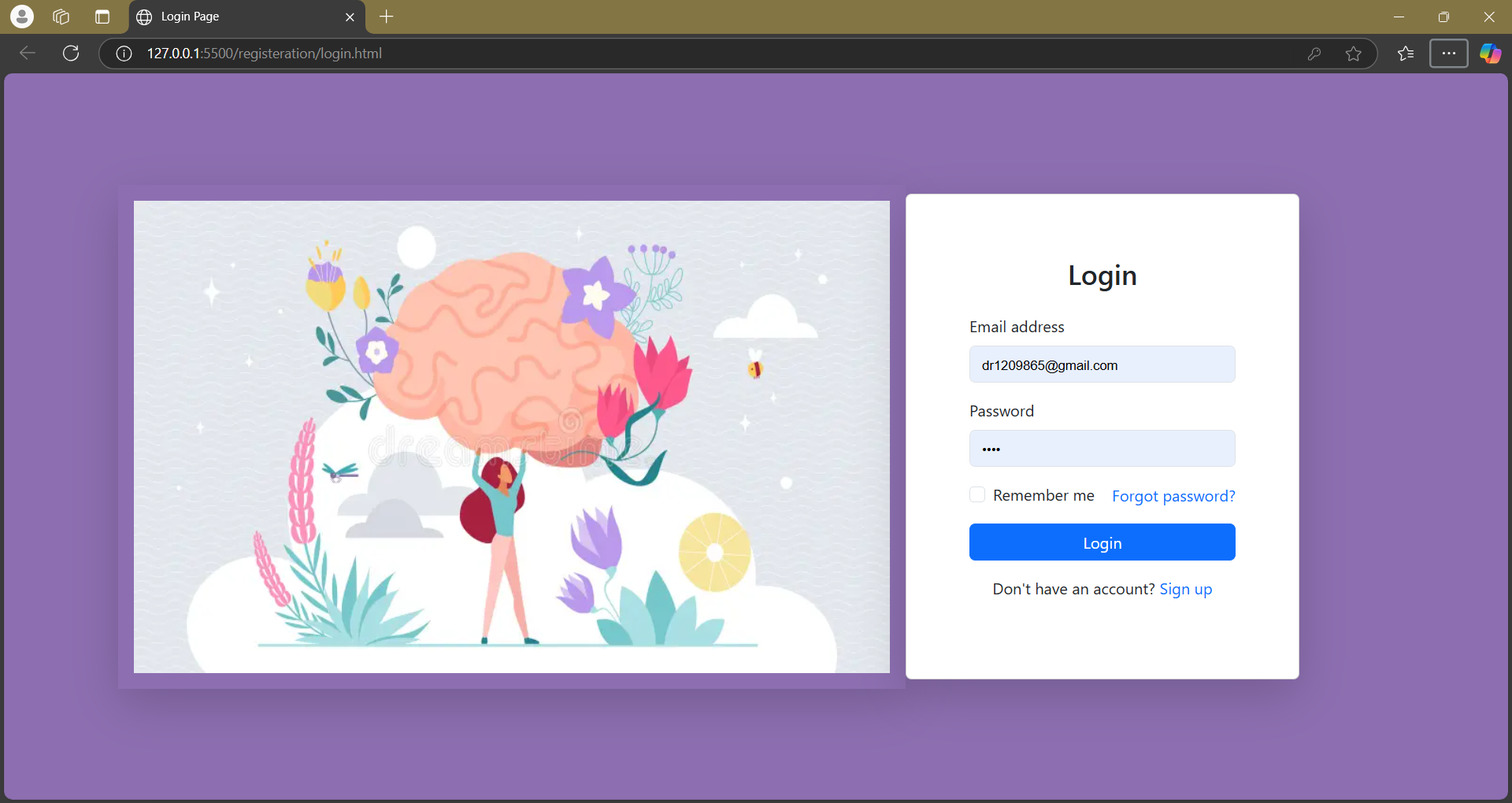This screenshot has width=1512, height=803.
Task: Open the saved passwords key icon
Action: point(1314,54)
